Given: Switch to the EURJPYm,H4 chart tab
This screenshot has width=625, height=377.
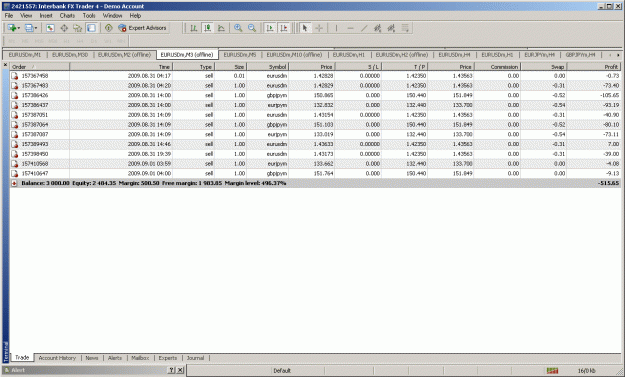Looking at the screenshot, I should click(539, 55).
